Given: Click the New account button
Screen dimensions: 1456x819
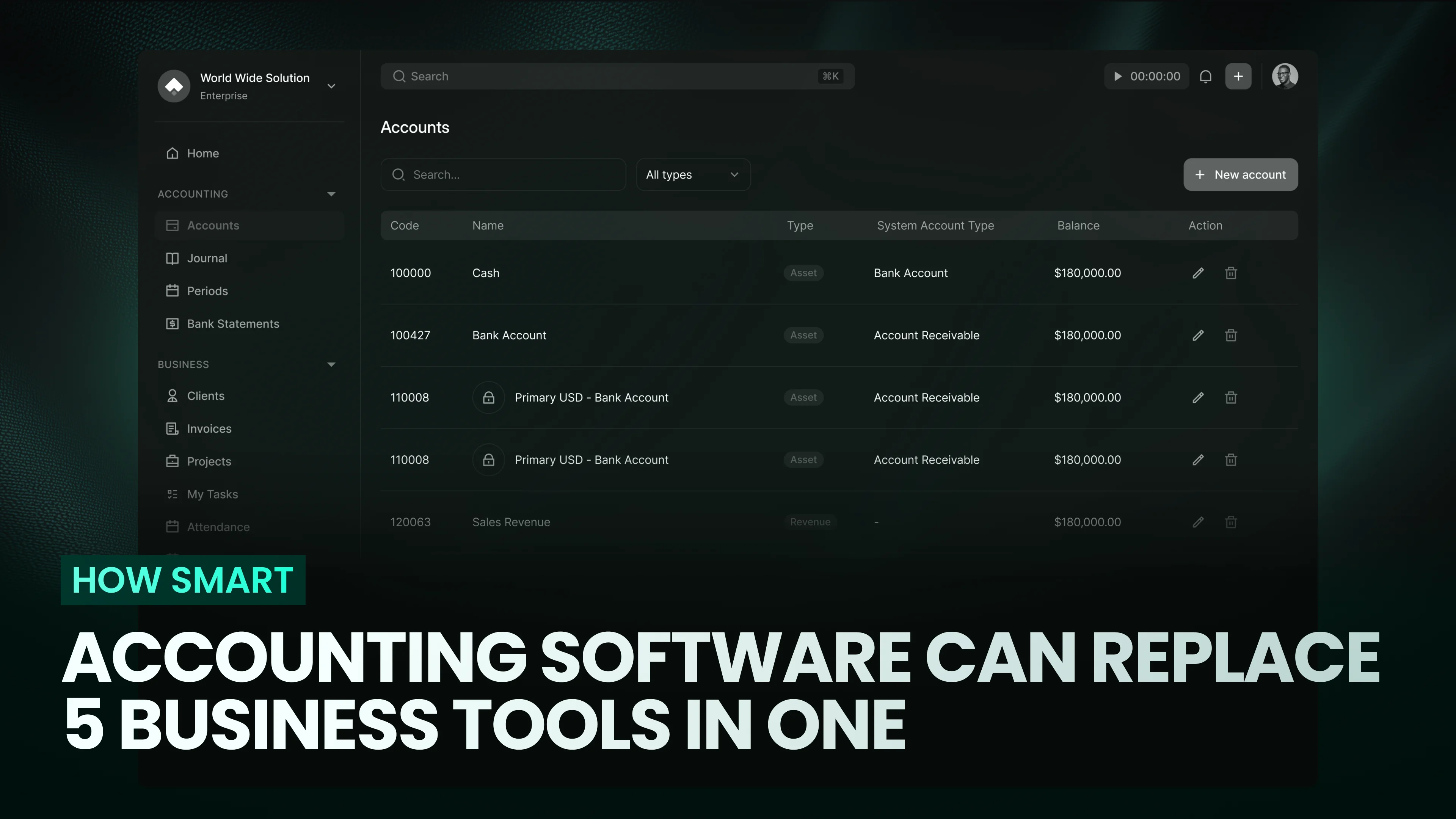Looking at the screenshot, I should (1241, 175).
